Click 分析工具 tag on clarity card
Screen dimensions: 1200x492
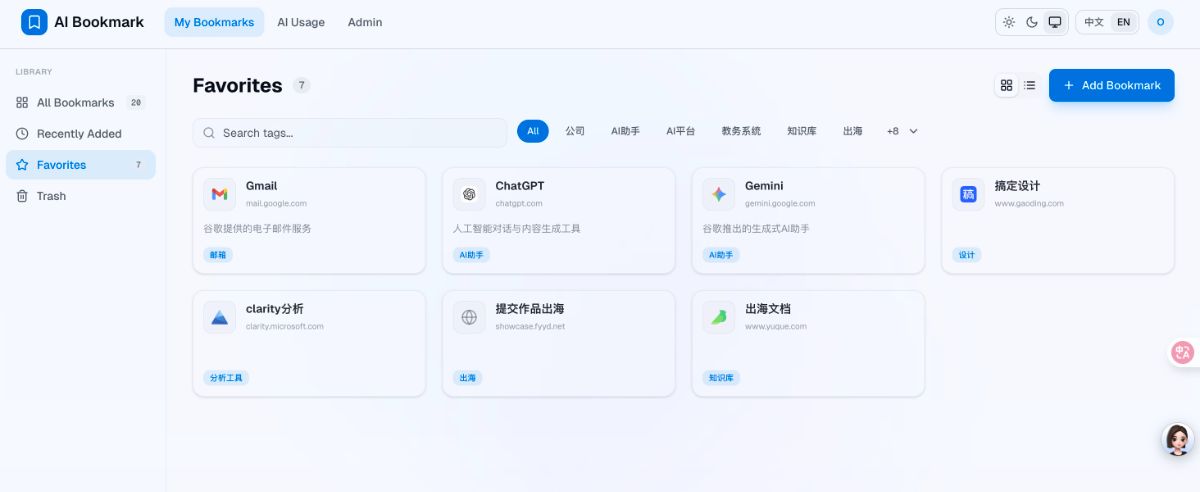[x=226, y=378]
